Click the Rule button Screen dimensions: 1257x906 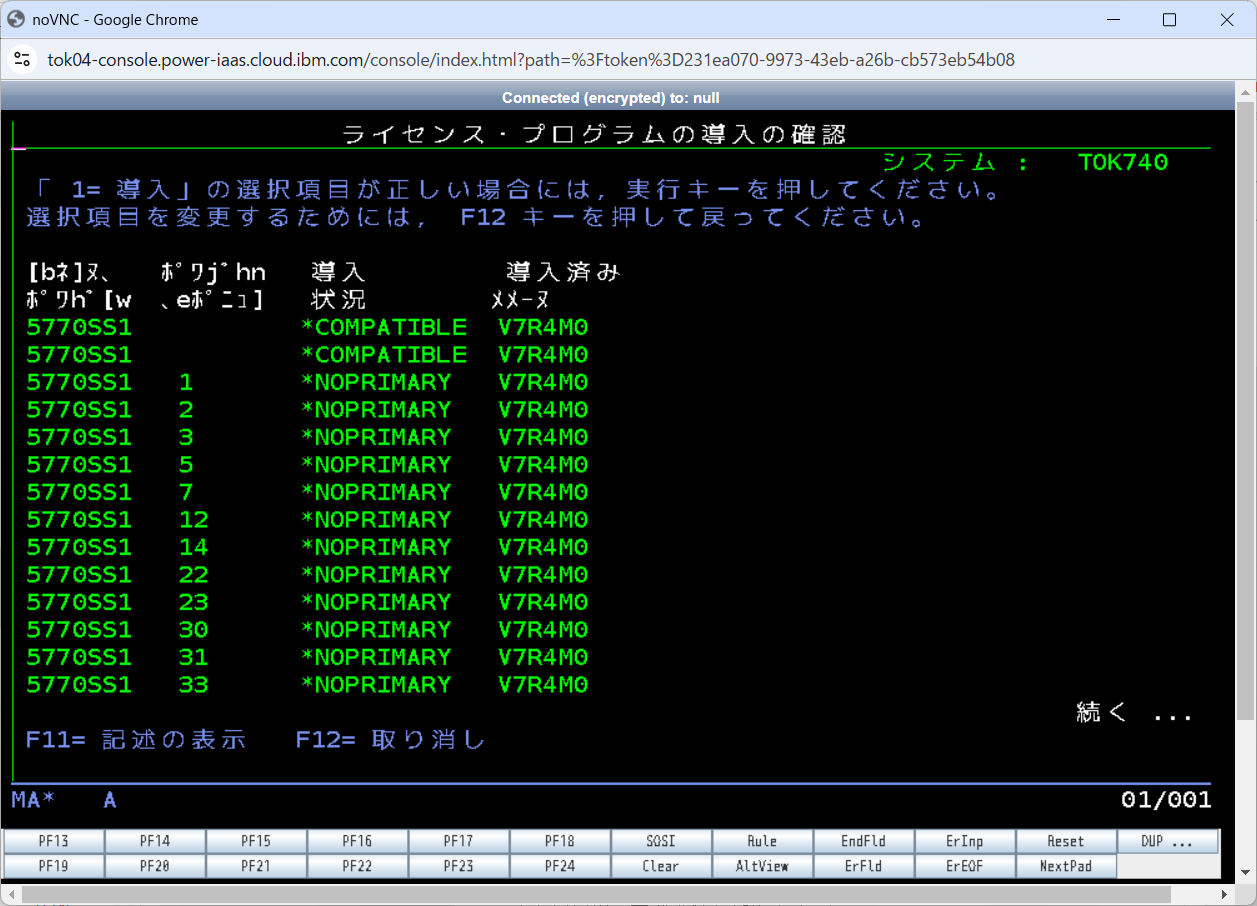coord(762,841)
